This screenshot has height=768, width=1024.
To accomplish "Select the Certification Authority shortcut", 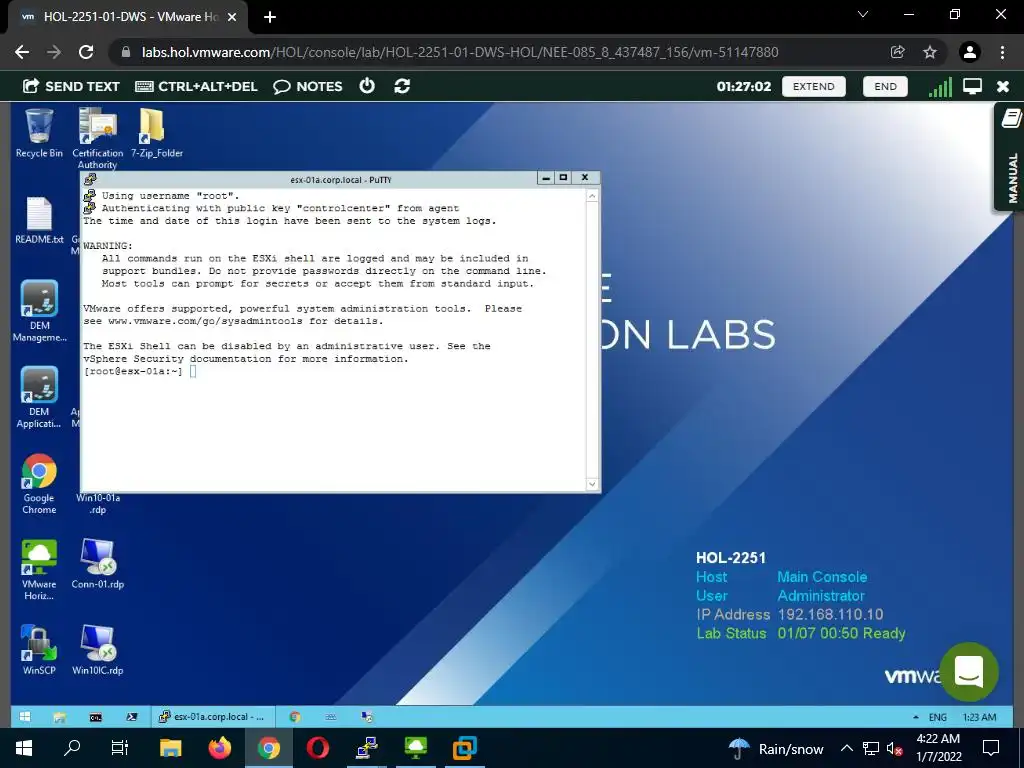I will [97, 138].
